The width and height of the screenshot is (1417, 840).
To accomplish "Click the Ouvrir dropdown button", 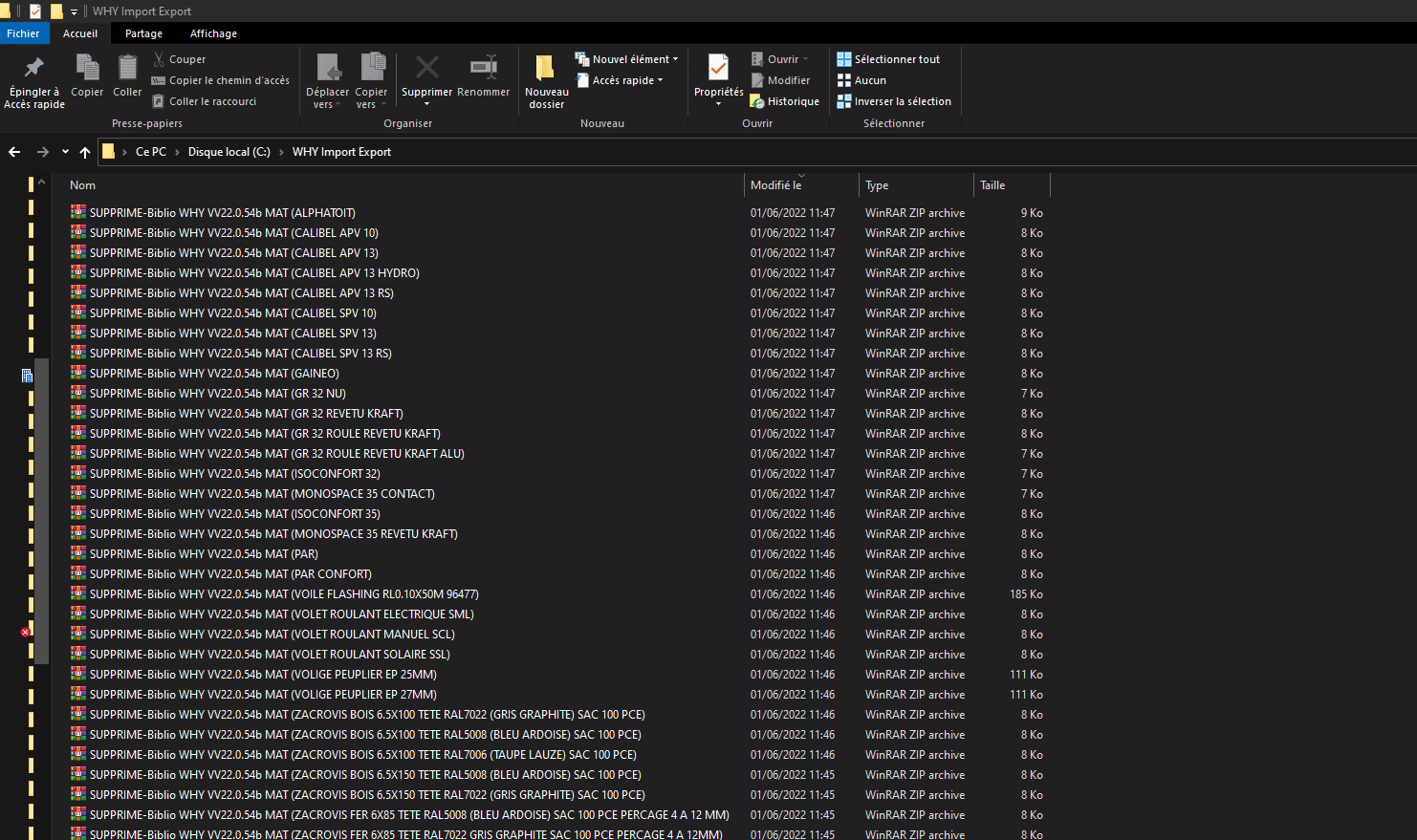I will [x=779, y=59].
